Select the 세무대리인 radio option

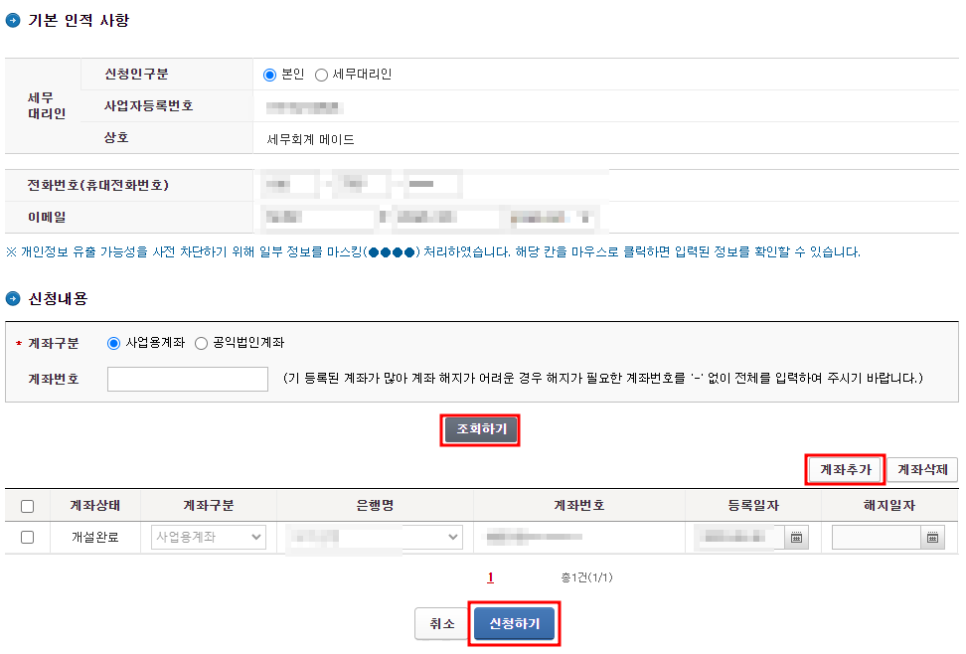pyautogui.click(x=321, y=75)
